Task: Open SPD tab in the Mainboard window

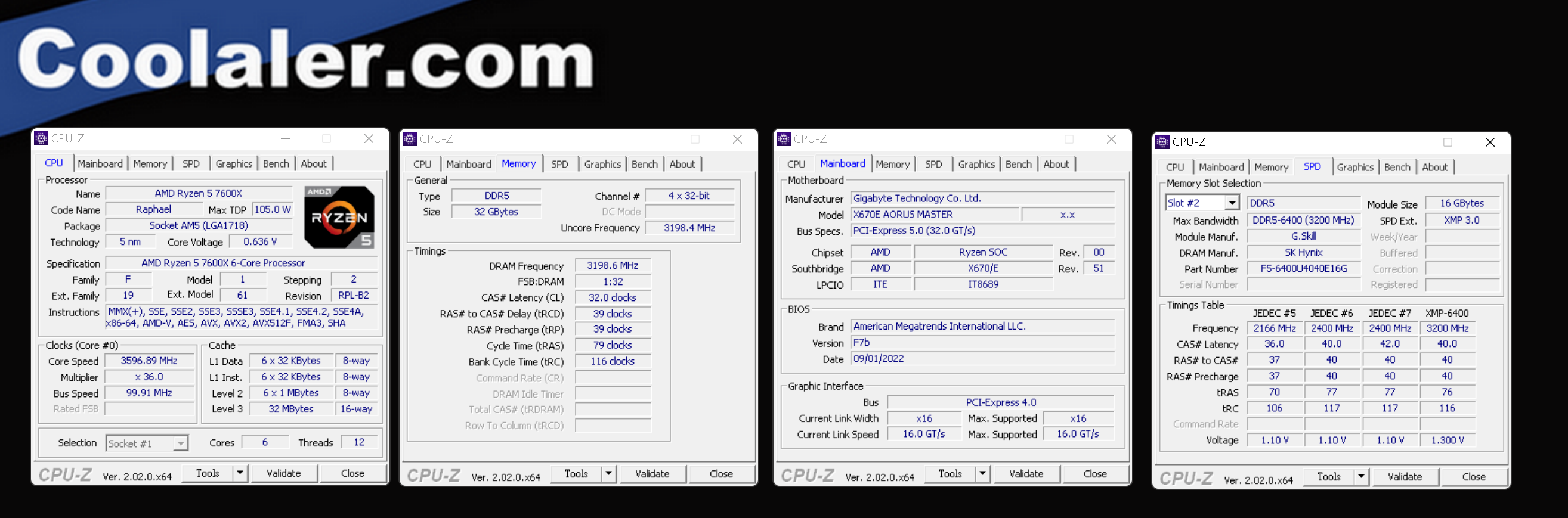Action: [x=933, y=165]
